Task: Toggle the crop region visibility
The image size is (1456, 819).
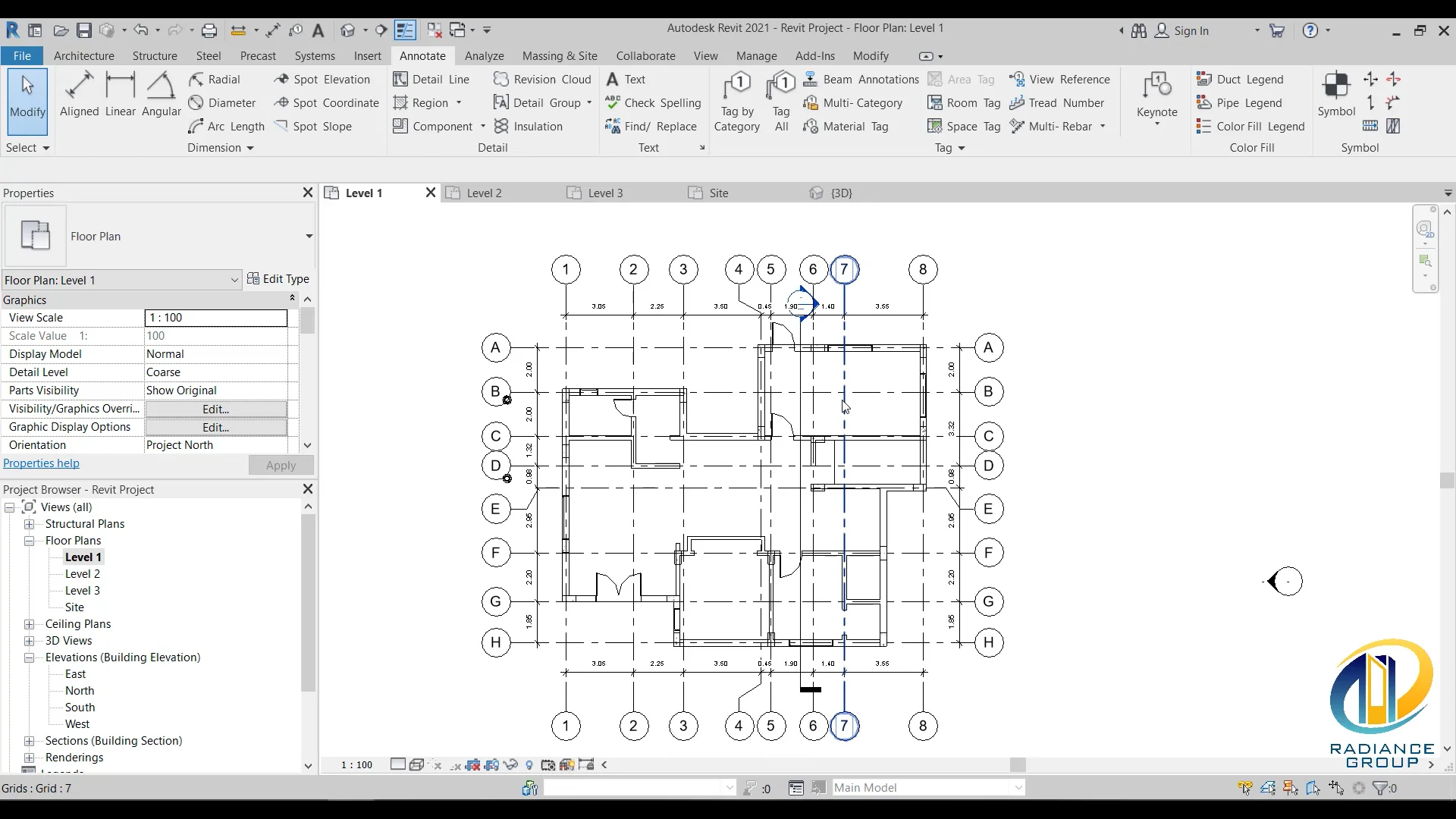Action: tap(491, 764)
